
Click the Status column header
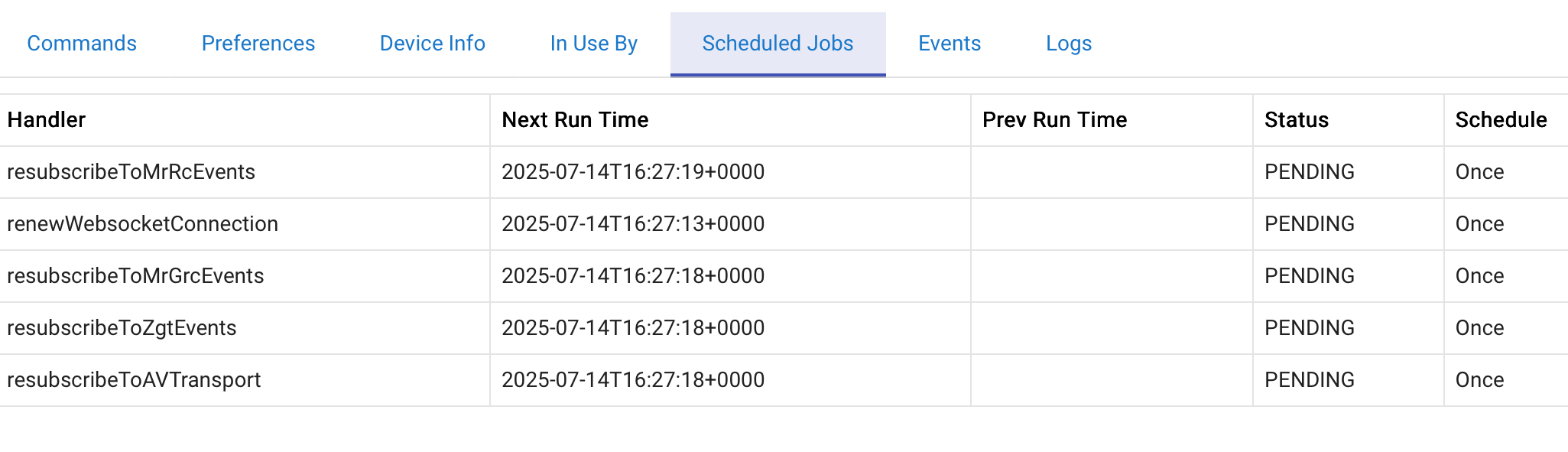pos(1297,120)
